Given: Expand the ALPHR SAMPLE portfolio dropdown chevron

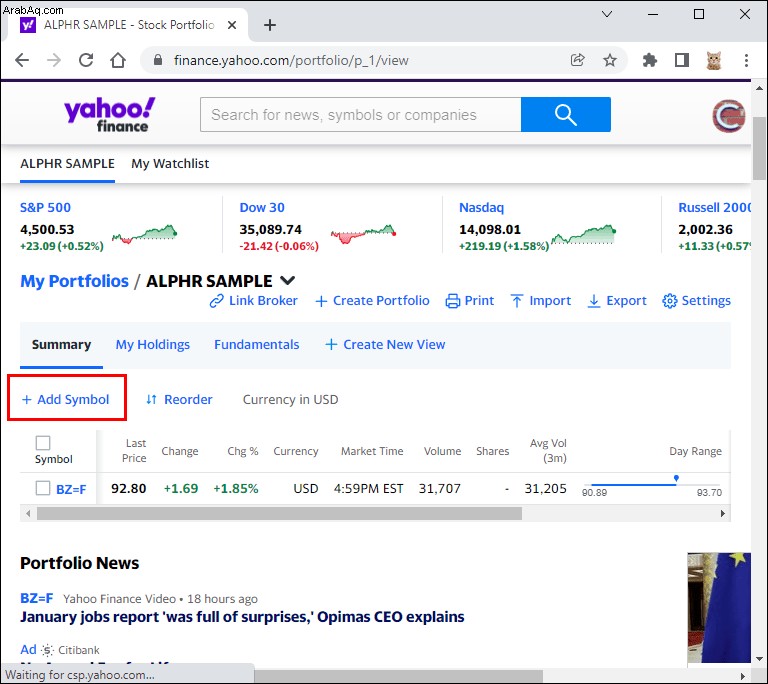Looking at the screenshot, I should point(288,281).
